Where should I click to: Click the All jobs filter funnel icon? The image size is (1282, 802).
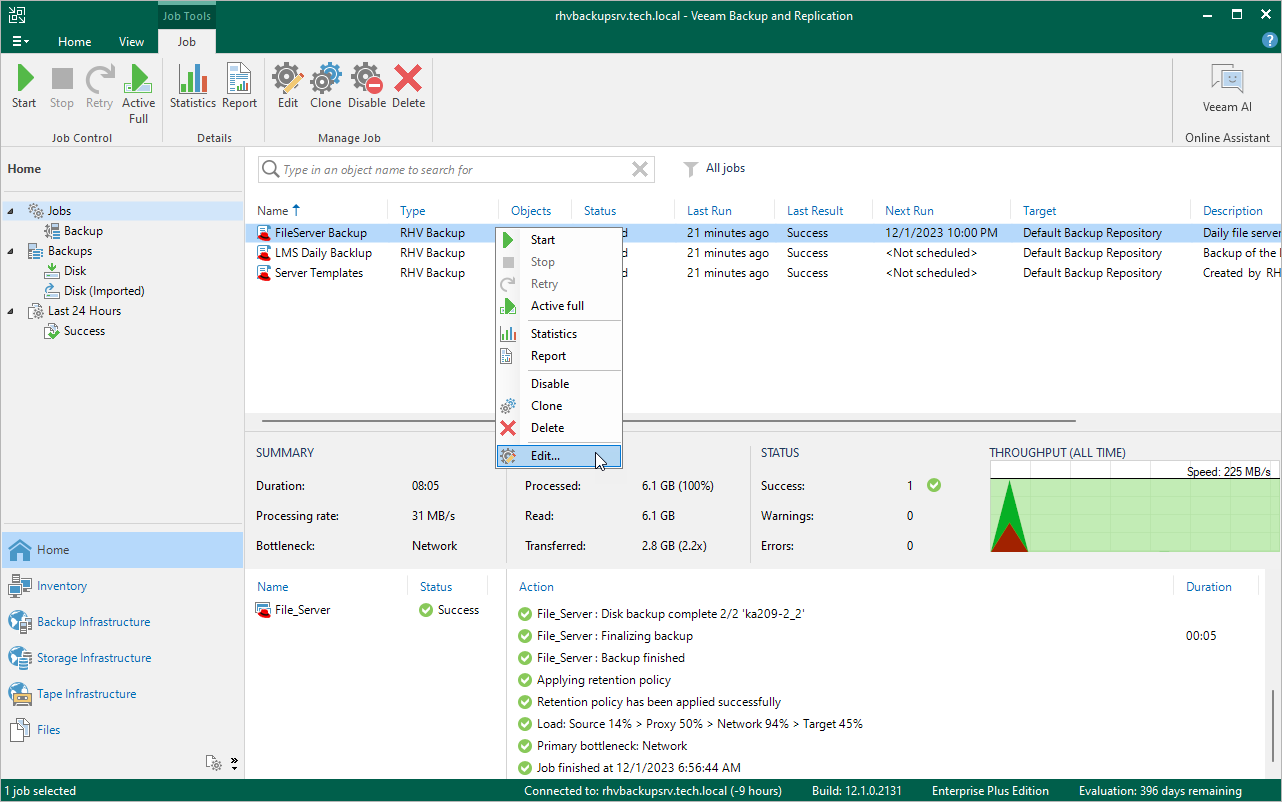click(x=690, y=169)
